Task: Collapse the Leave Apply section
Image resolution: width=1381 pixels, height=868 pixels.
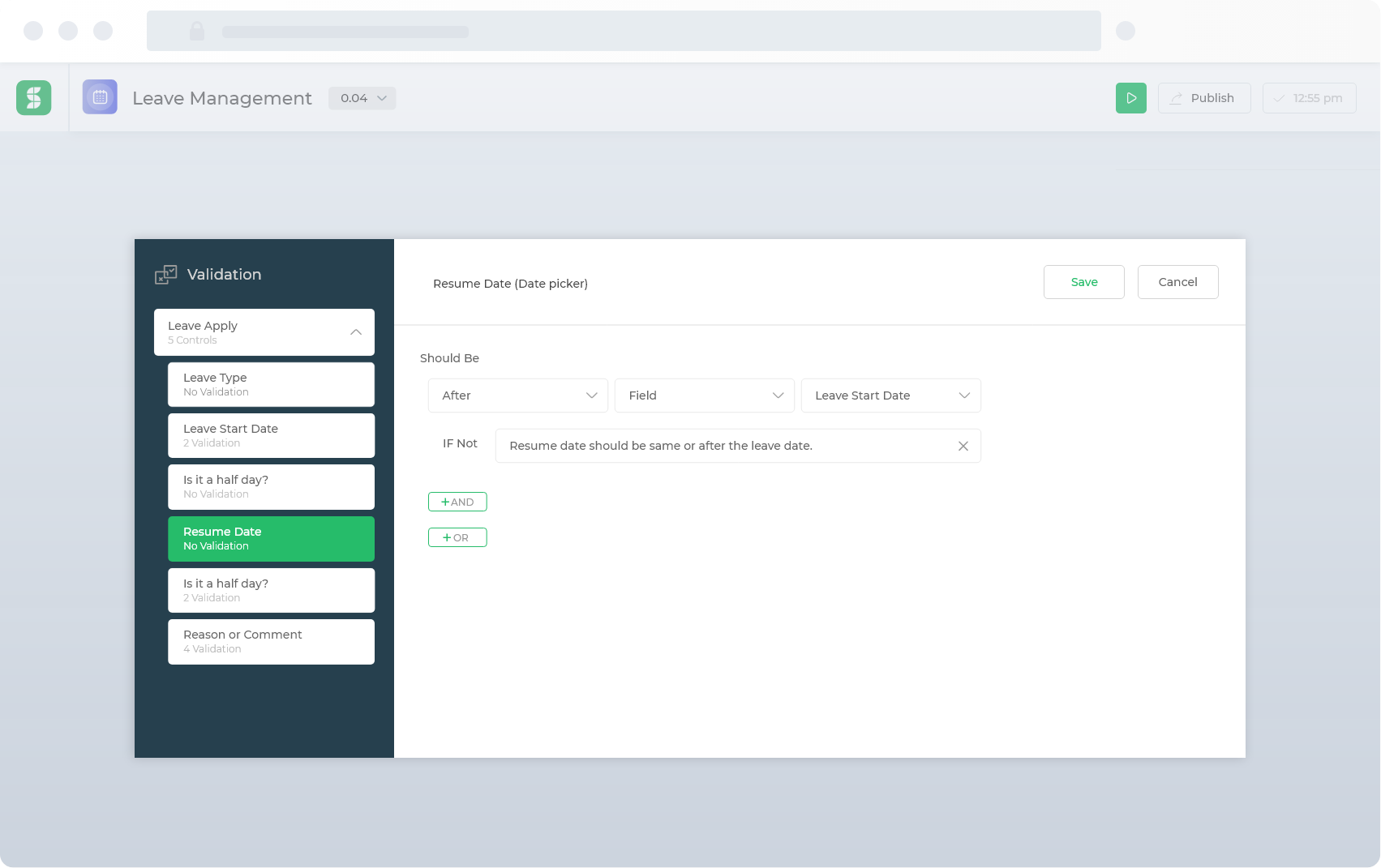Action: [356, 332]
